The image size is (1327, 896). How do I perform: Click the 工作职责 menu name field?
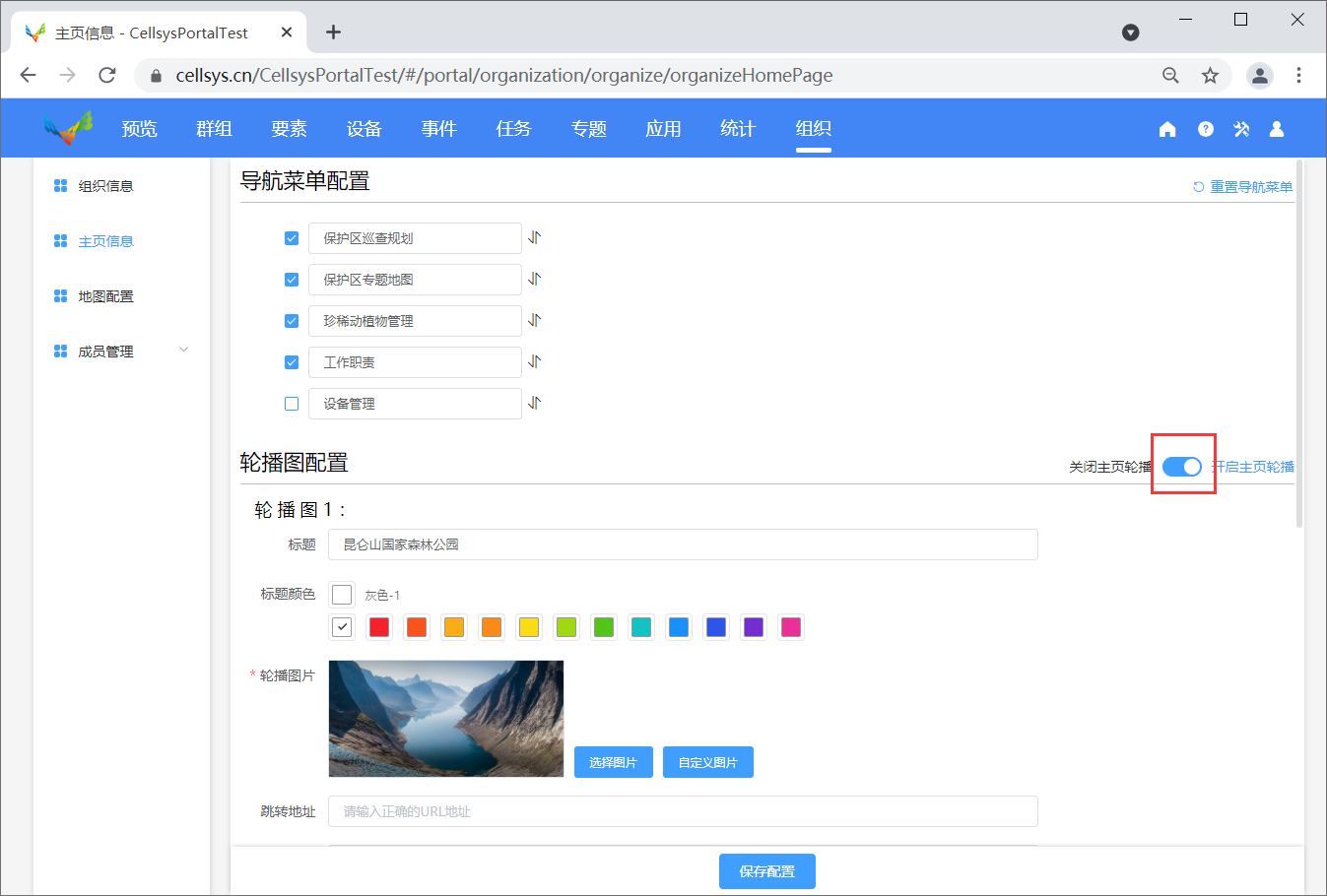click(415, 362)
